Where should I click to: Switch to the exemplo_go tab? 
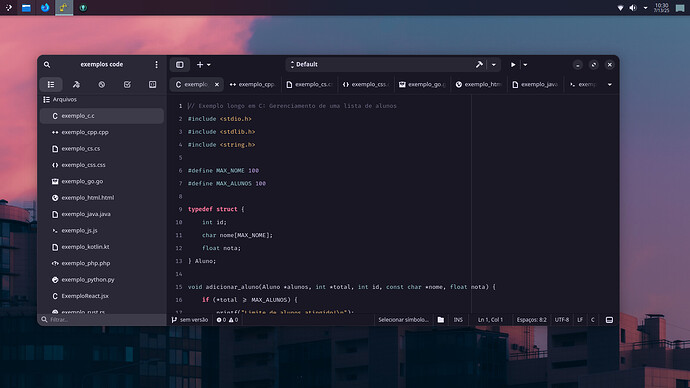coord(422,84)
